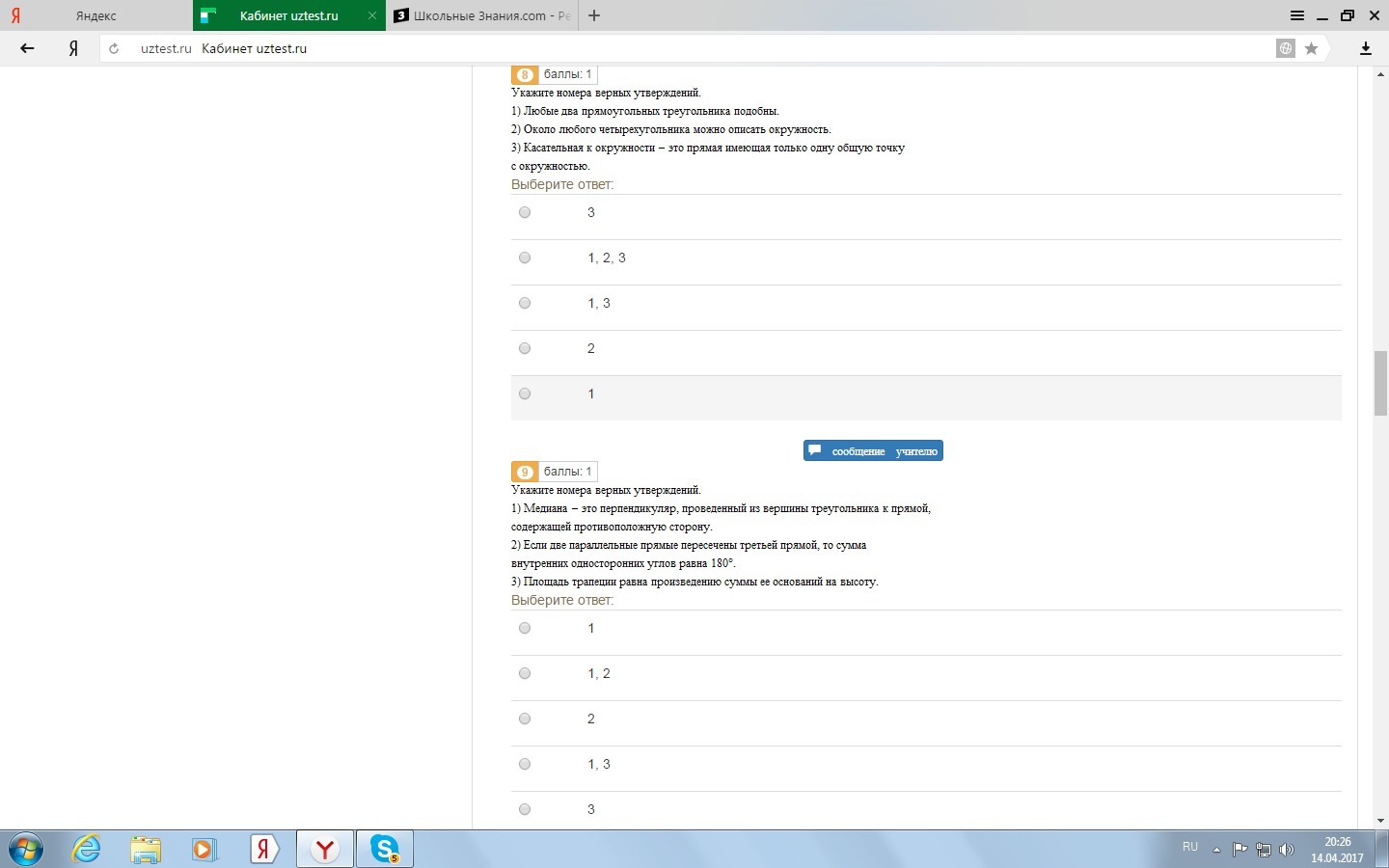Viewport: 1389px width, 868px height.
Task: Select answer "1" for question 8
Action: click(x=525, y=393)
